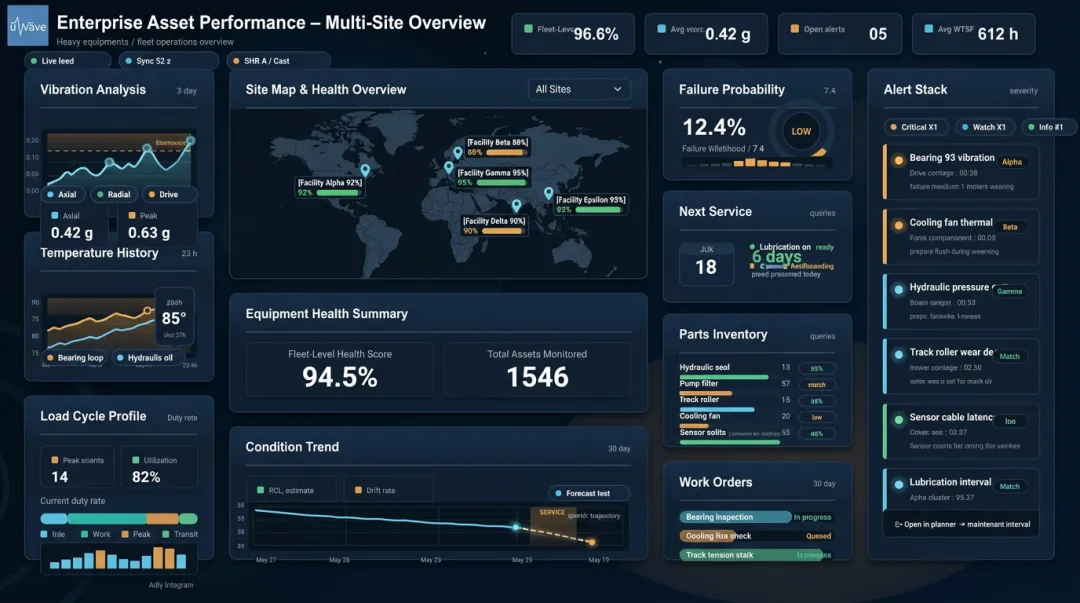
Task: Click the Open alerts KPI orange icon
Action: click(x=795, y=29)
